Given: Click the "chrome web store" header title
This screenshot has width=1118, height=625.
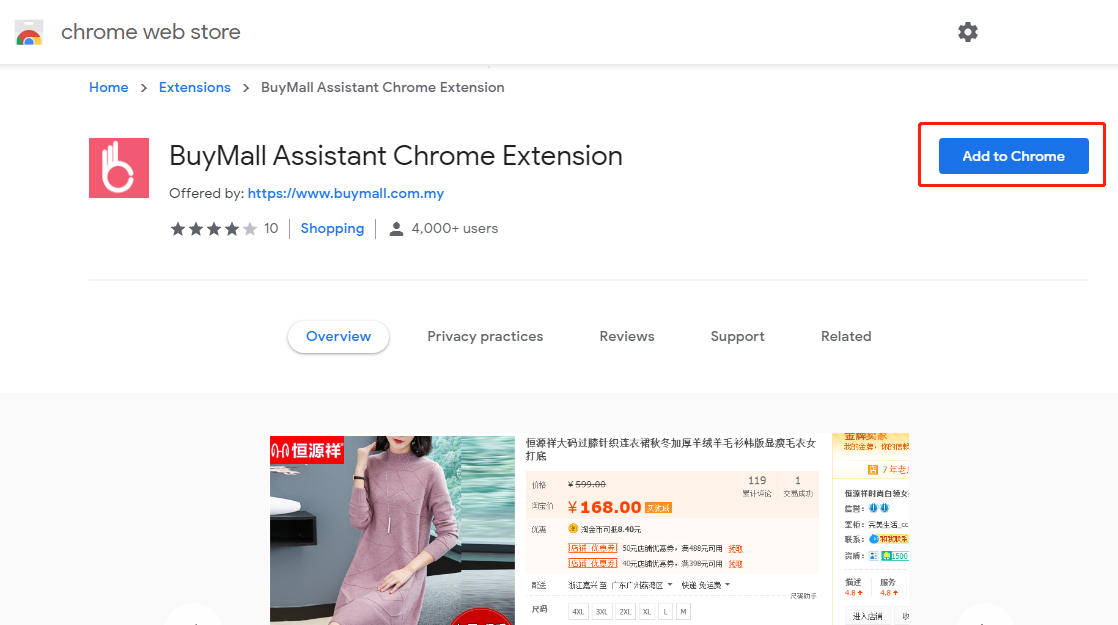Looking at the screenshot, I should tap(150, 32).
